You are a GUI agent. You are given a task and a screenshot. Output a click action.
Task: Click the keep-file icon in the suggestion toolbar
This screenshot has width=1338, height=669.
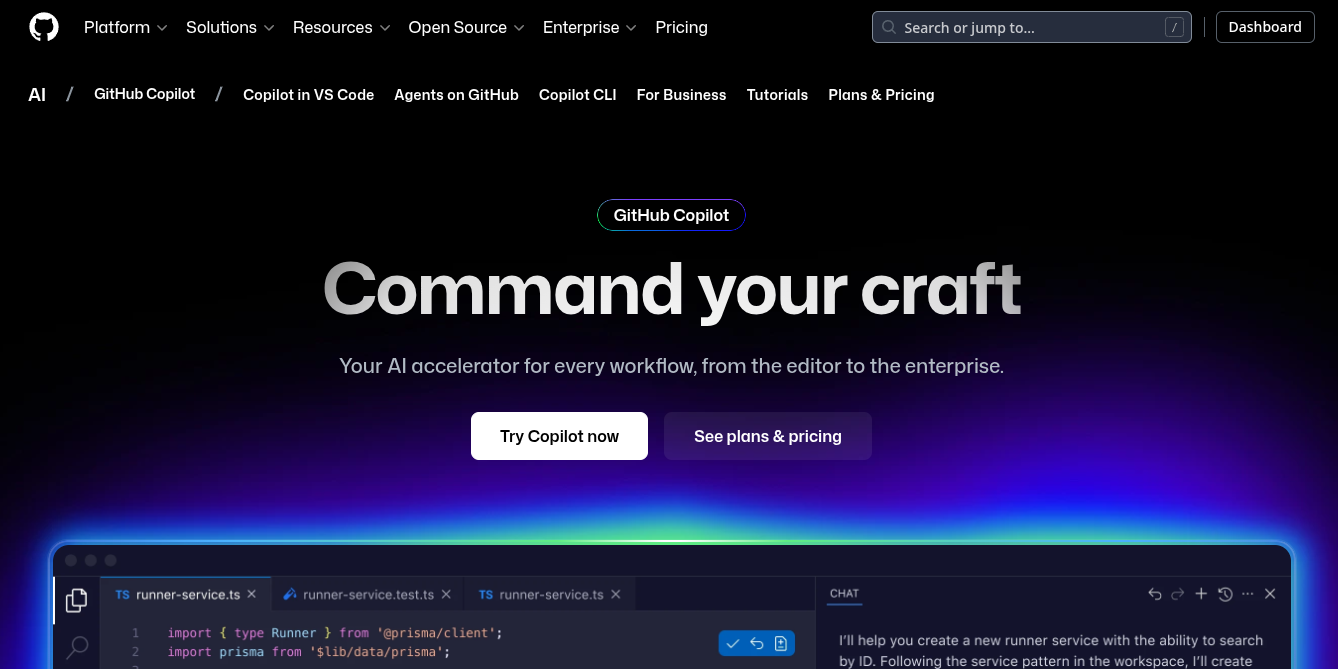781,643
